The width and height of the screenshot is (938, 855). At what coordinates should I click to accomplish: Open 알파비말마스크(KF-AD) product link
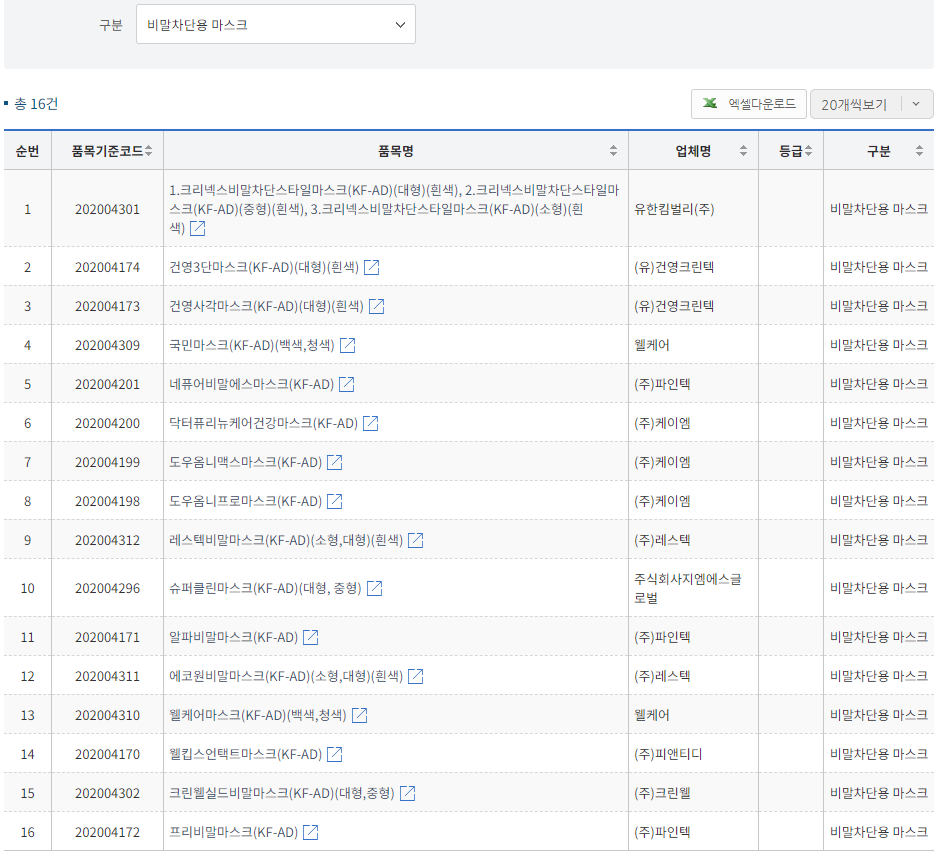click(233, 637)
